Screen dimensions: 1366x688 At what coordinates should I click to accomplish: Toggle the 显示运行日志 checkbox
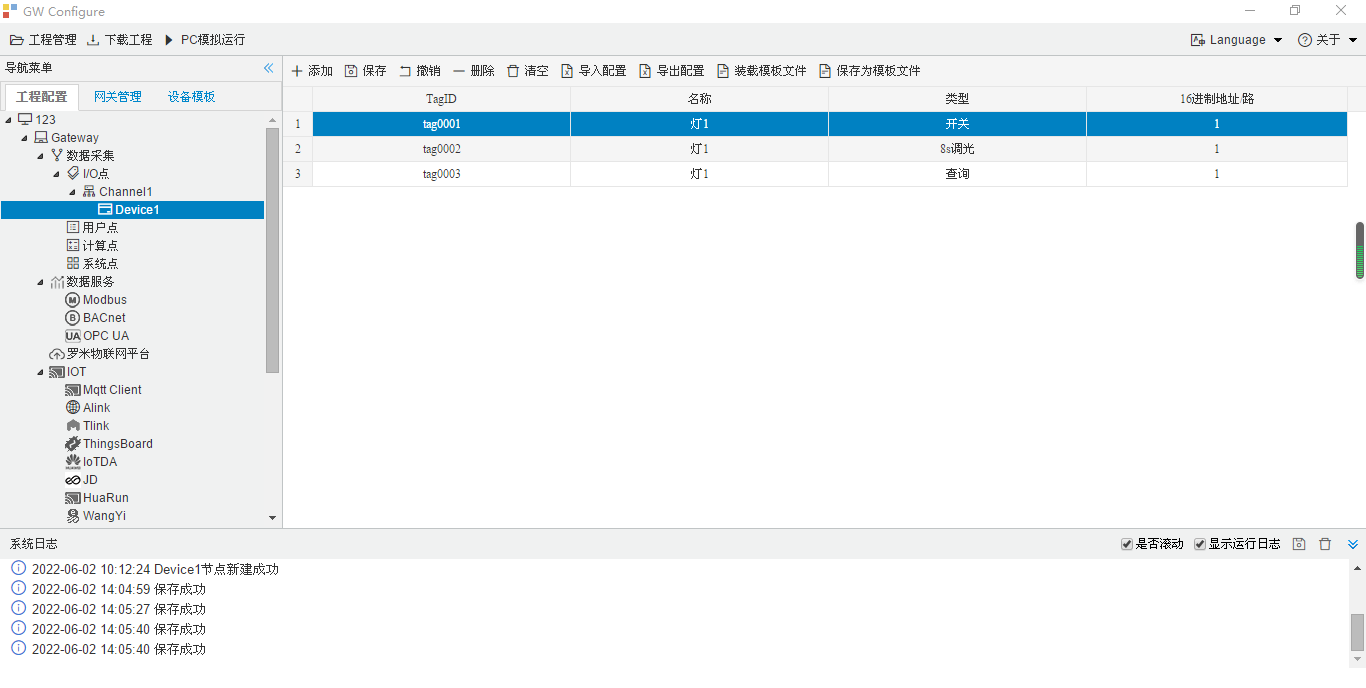(x=1200, y=544)
